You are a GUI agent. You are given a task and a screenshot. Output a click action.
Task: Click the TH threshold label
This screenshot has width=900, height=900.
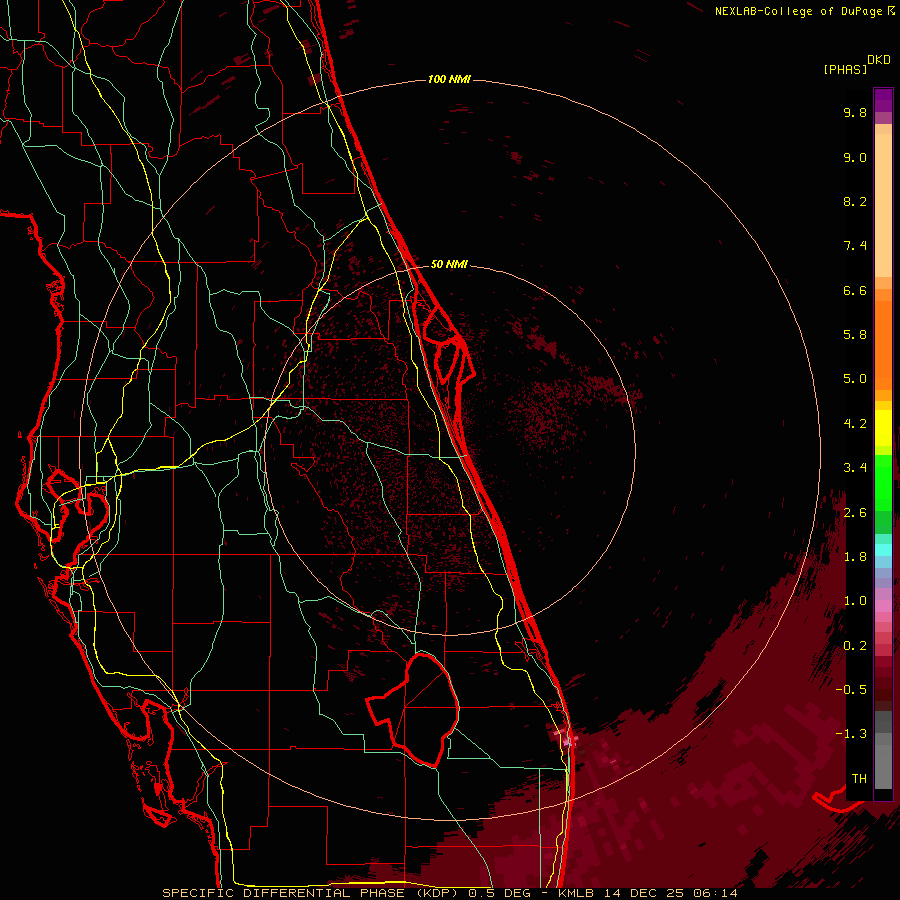point(859,779)
